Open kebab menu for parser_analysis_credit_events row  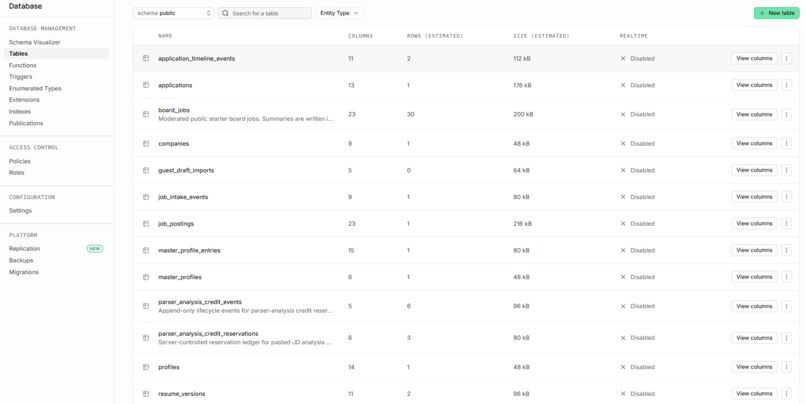point(786,306)
